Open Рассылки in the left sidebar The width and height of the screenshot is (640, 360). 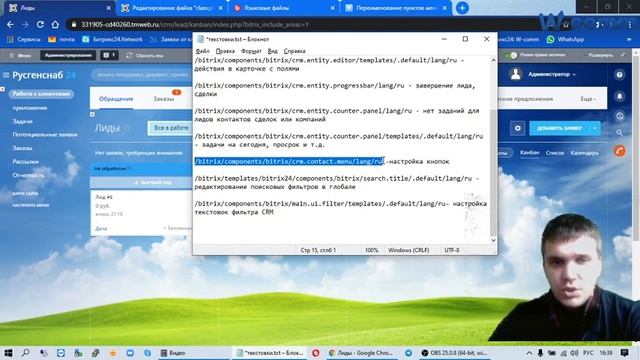(25, 162)
